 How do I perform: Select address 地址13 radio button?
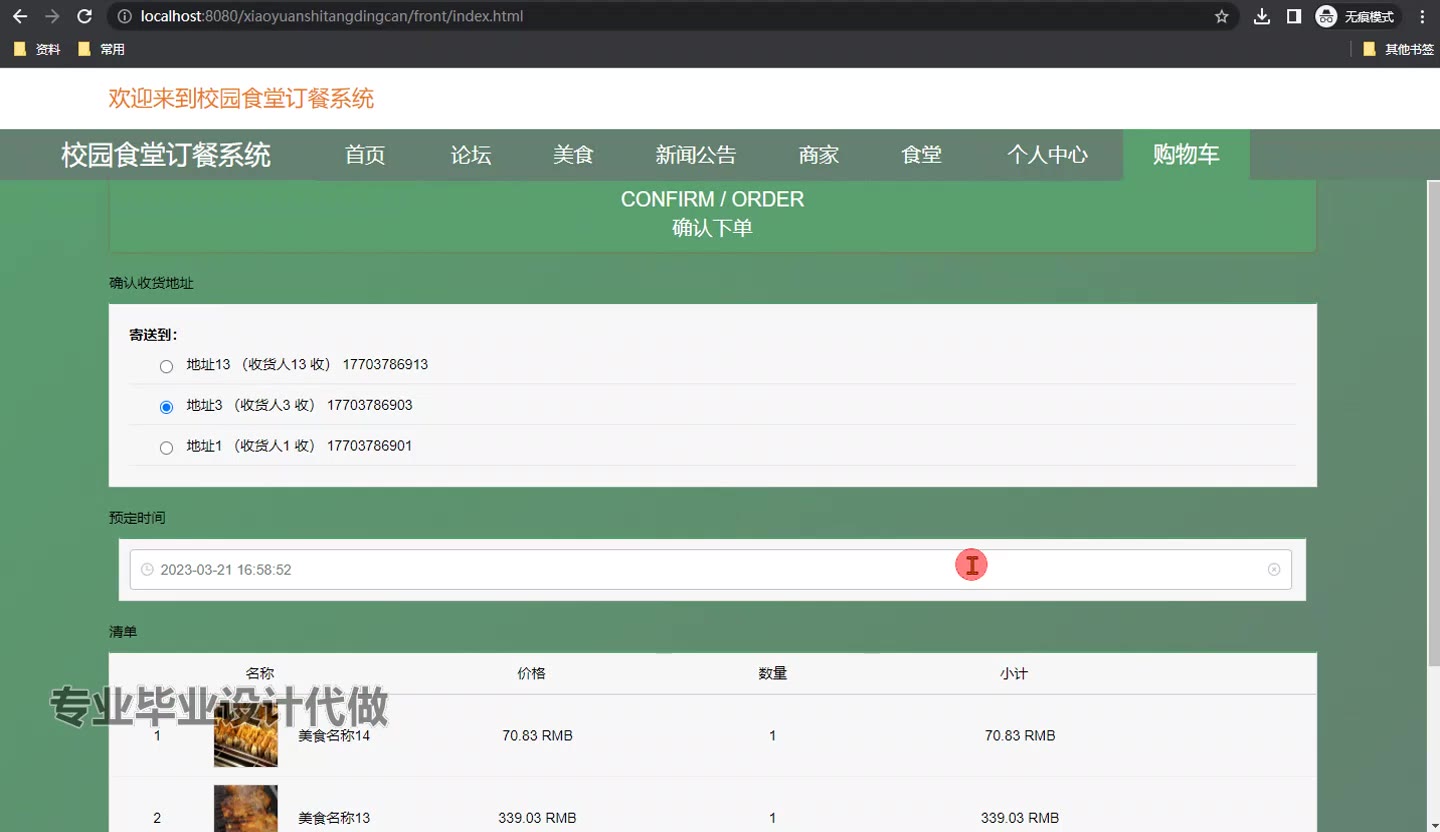[x=166, y=367]
